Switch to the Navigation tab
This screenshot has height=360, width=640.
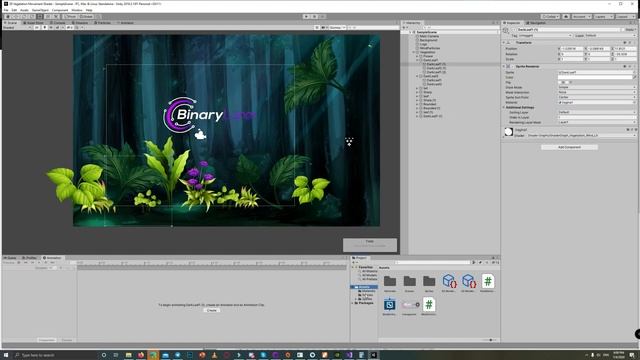coord(536,23)
